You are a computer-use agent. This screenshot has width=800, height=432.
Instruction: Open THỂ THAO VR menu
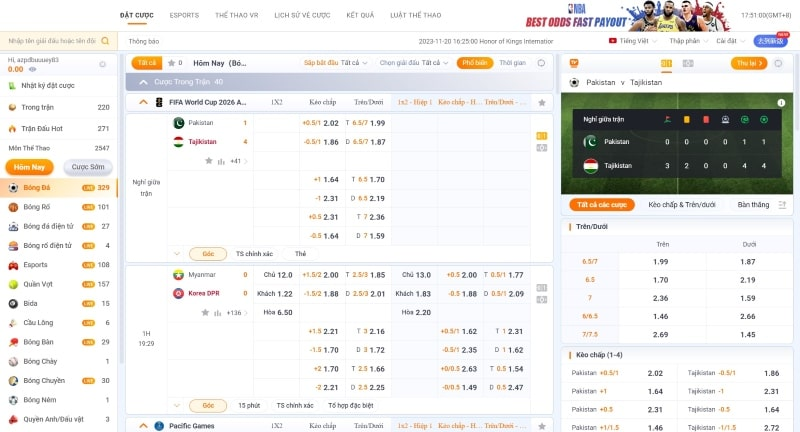click(x=237, y=15)
